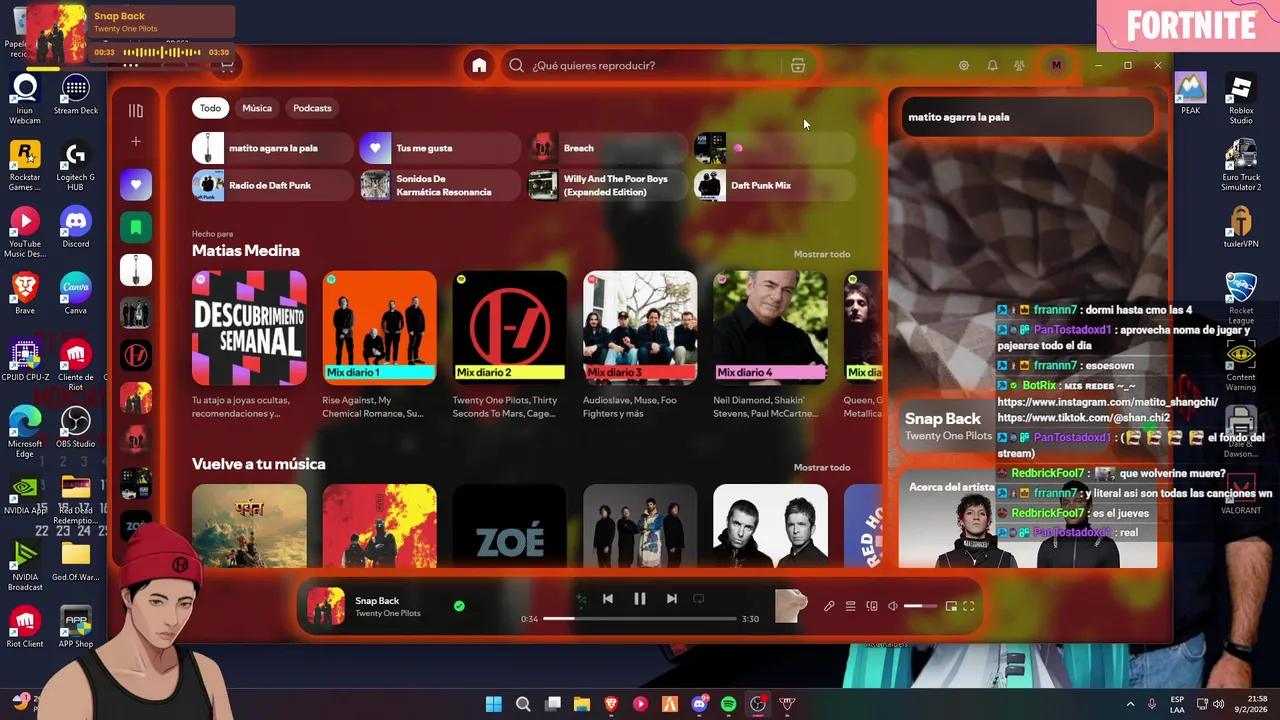Skip to next track
The image size is (1280, 720).
pyautogui.click(x=672, y=599)
